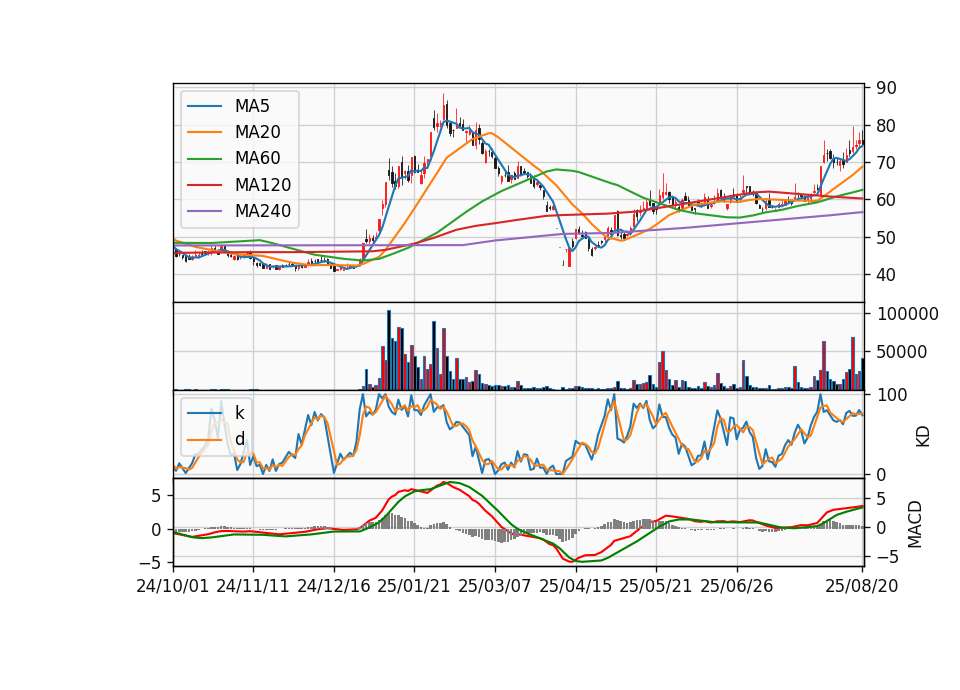
Task: Click the 25/01/21 date label
Action: pyautogui.click(x=414, y=586)
